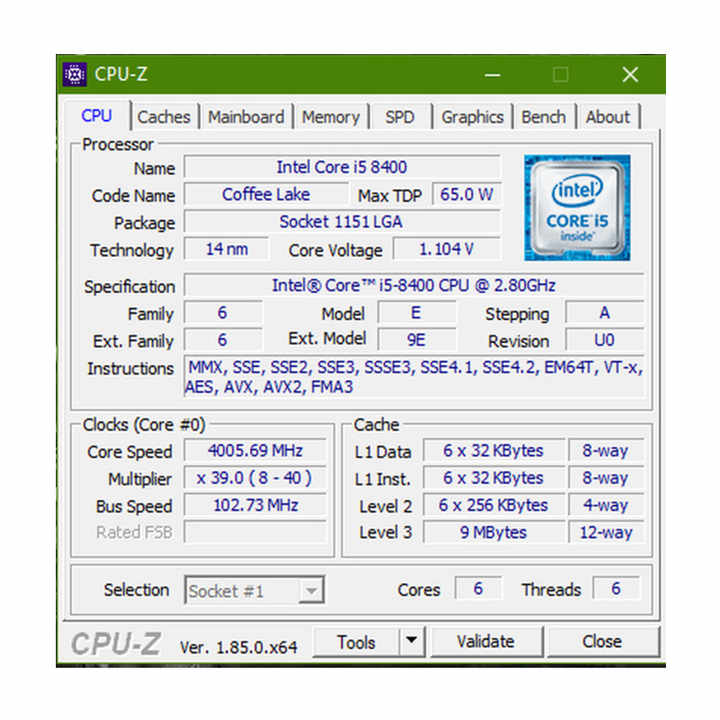This screenshot has height=720, width=720.
Task: Switch to the Bench tab
Action: coord(543,117)
